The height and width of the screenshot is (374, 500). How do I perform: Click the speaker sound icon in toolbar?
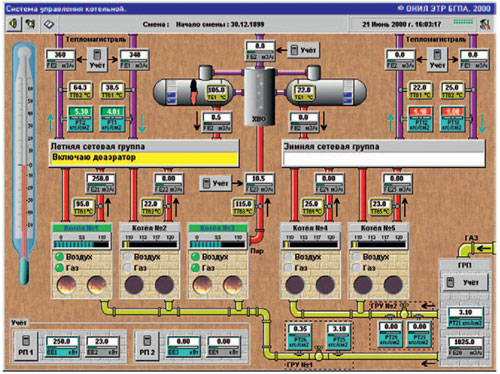(14, 24)
